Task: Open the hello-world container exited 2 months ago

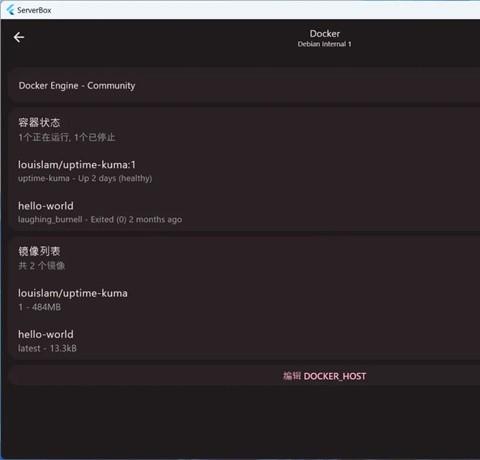Action: pyautogui.click(x=245, y=212)
